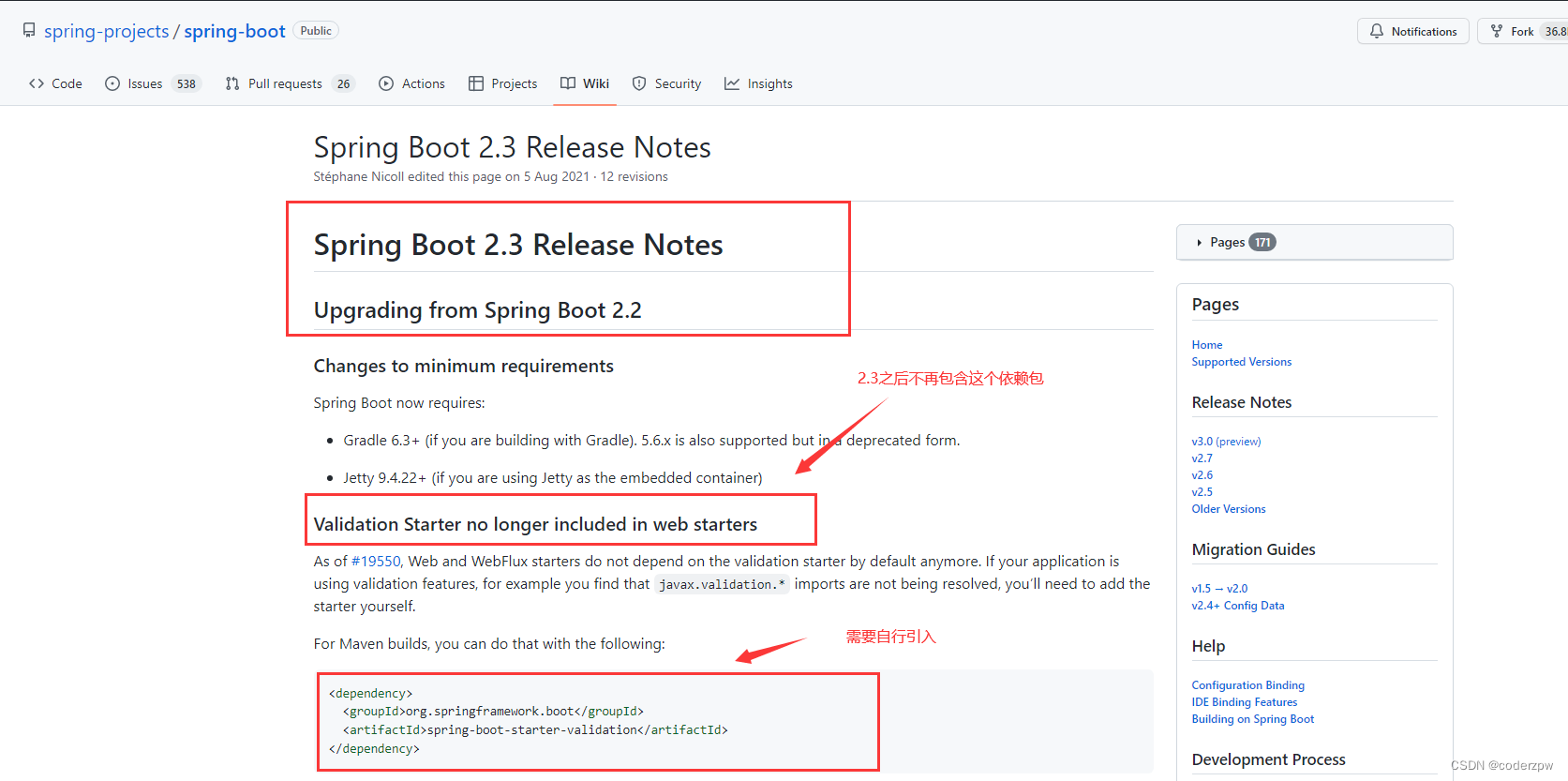Click the Pull requests count badge 26
1568x781 pixels.
[344, 83]
